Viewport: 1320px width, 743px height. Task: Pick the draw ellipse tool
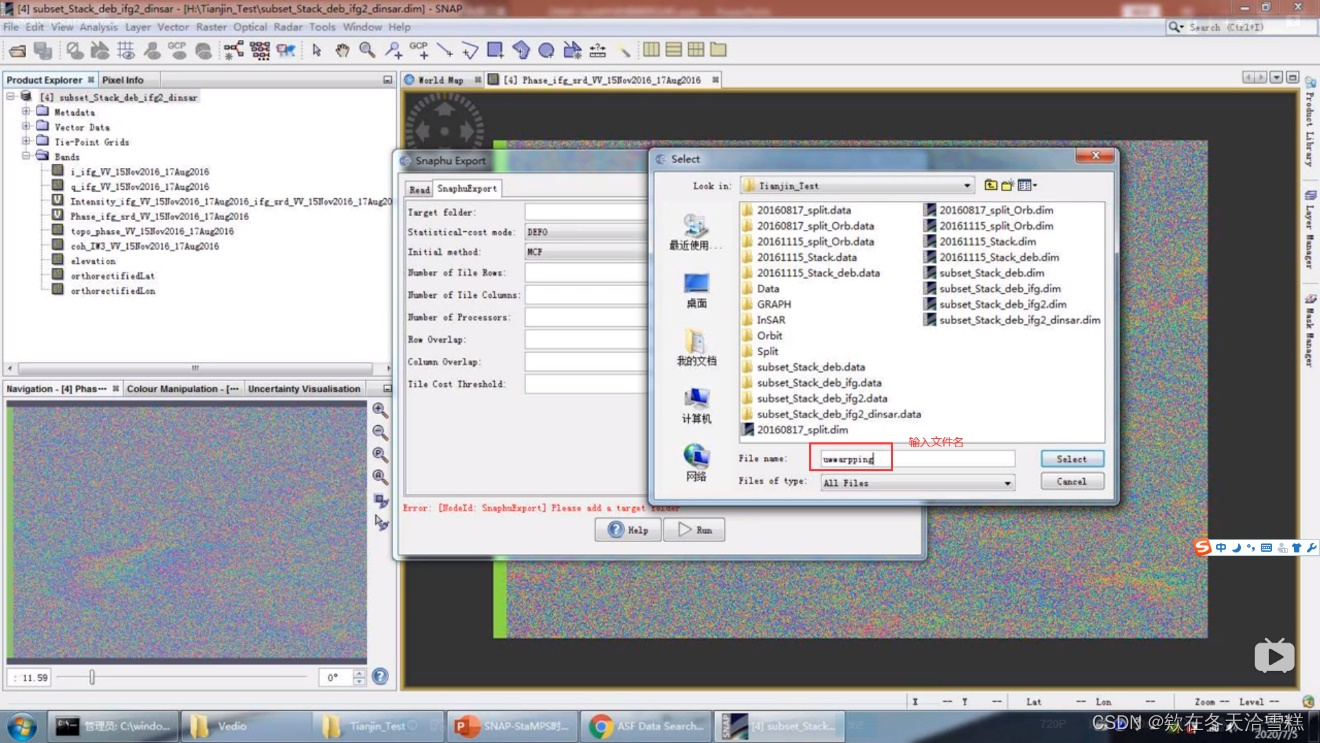pyautogui.click(x=546, y=50)
